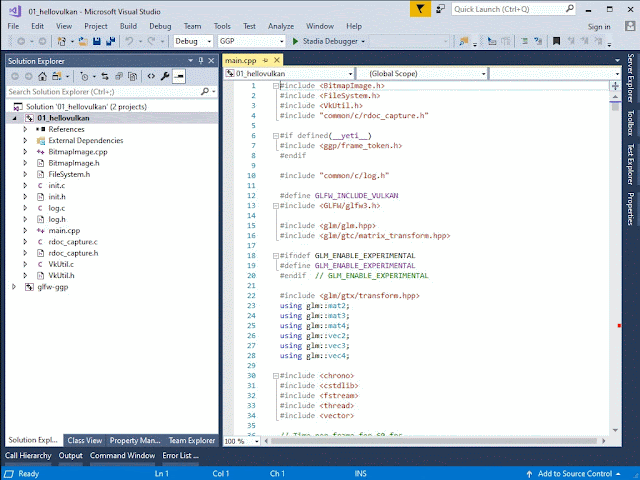
Task: Collapse the include block at line 30
Action: [x=276, y=376]
